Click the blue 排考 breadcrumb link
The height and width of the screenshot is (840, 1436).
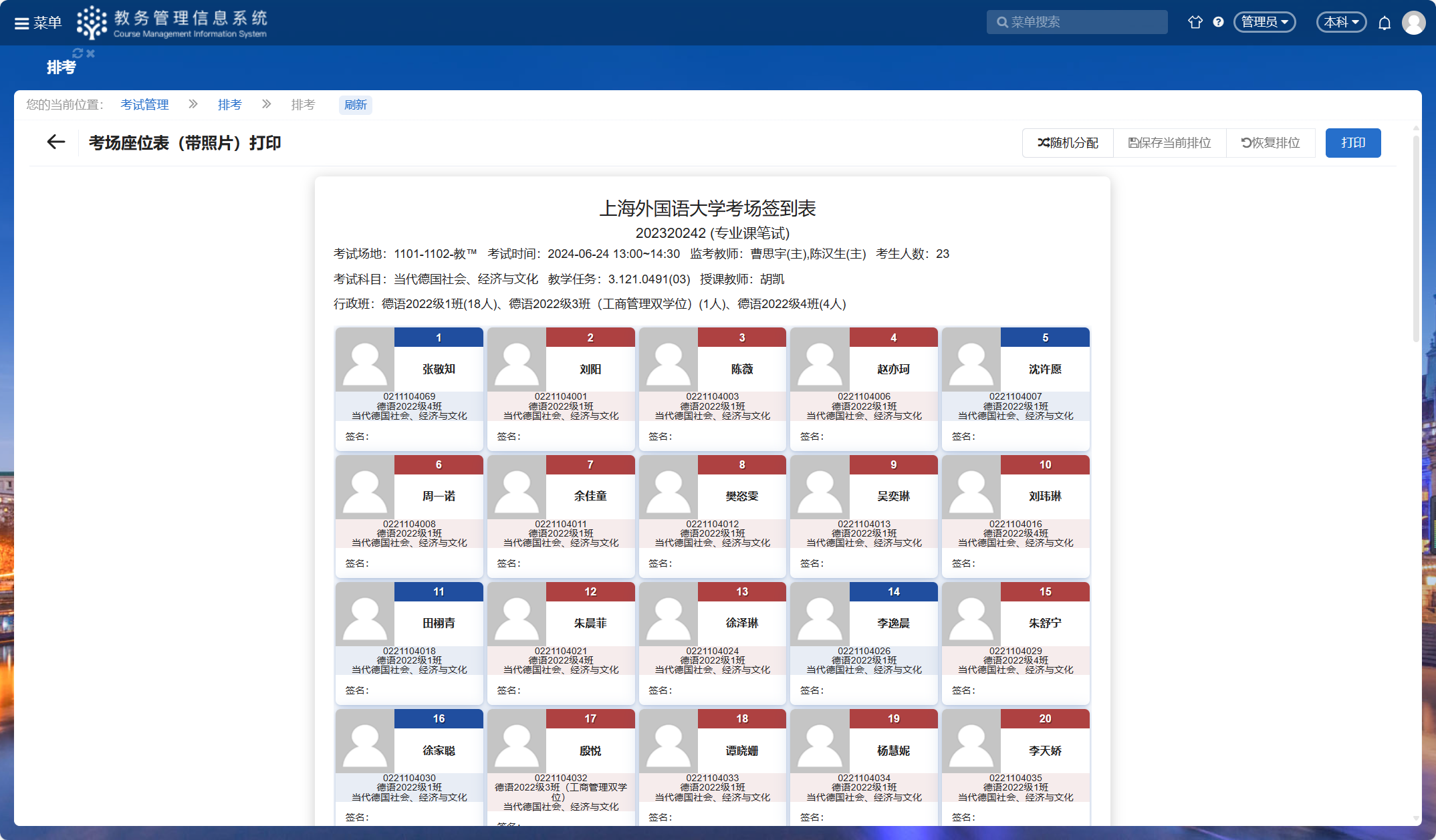[x=229, y=105]
